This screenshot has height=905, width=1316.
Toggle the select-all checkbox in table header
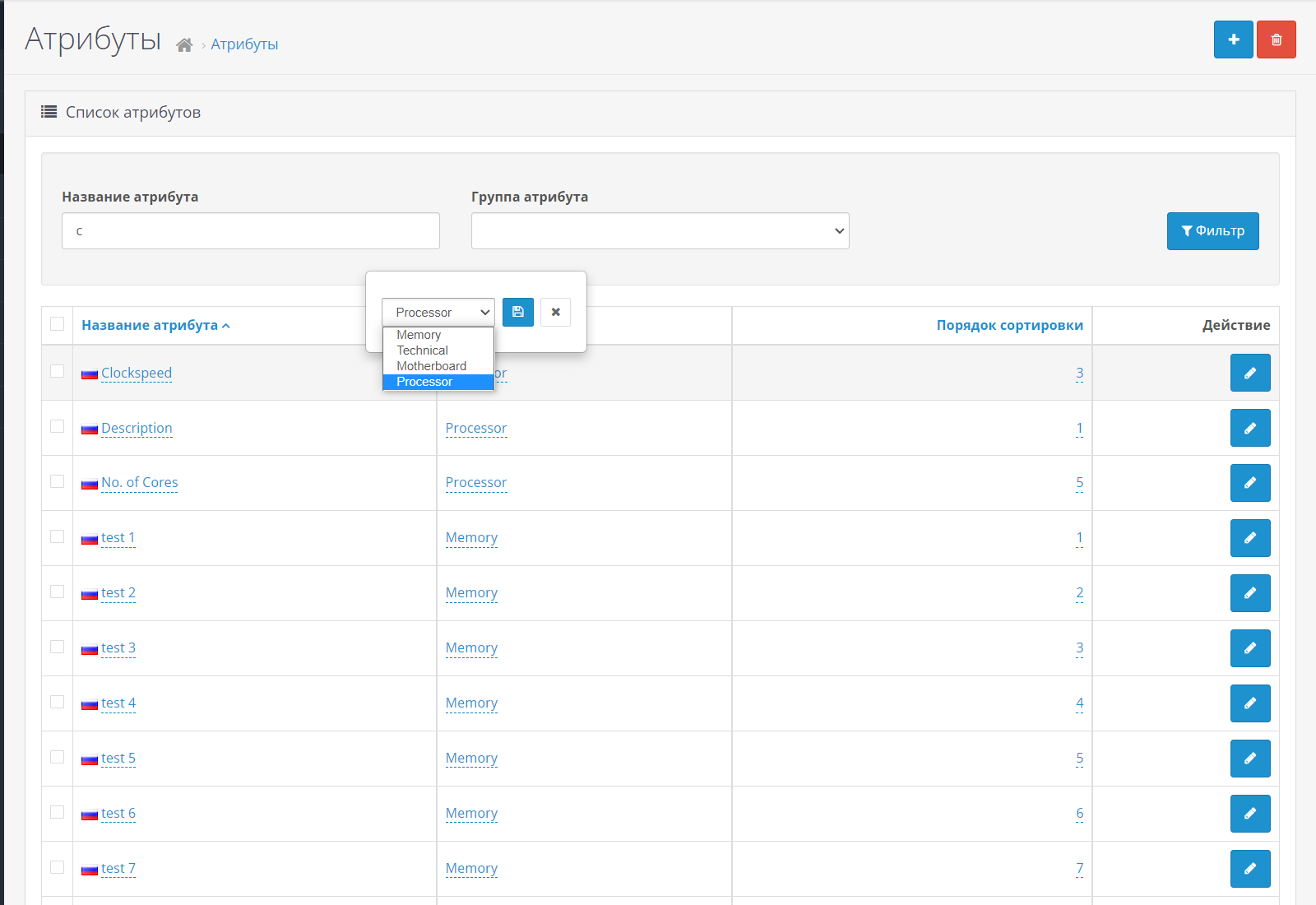tap(57, 323)
